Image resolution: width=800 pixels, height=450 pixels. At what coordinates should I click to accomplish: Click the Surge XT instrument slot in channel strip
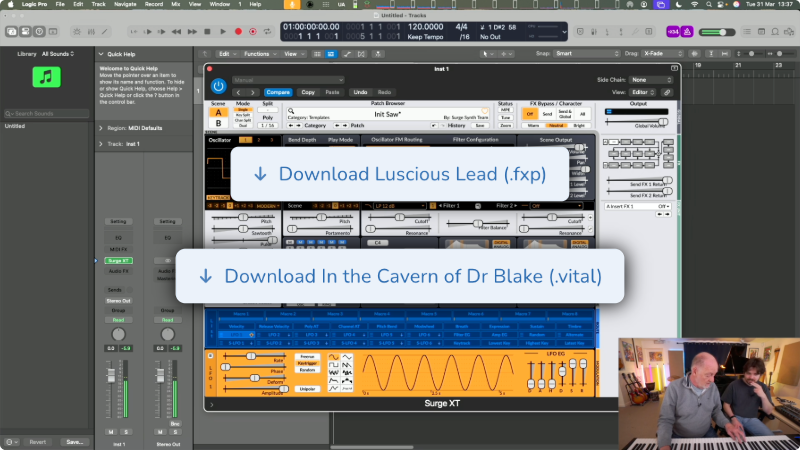click(x=118, y=261)
